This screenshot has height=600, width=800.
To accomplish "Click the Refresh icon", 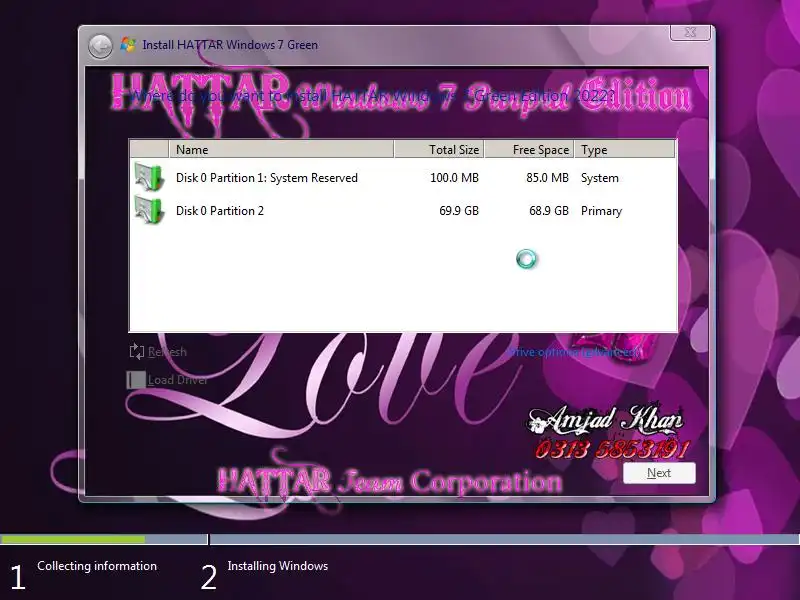I will coord(136,351).
